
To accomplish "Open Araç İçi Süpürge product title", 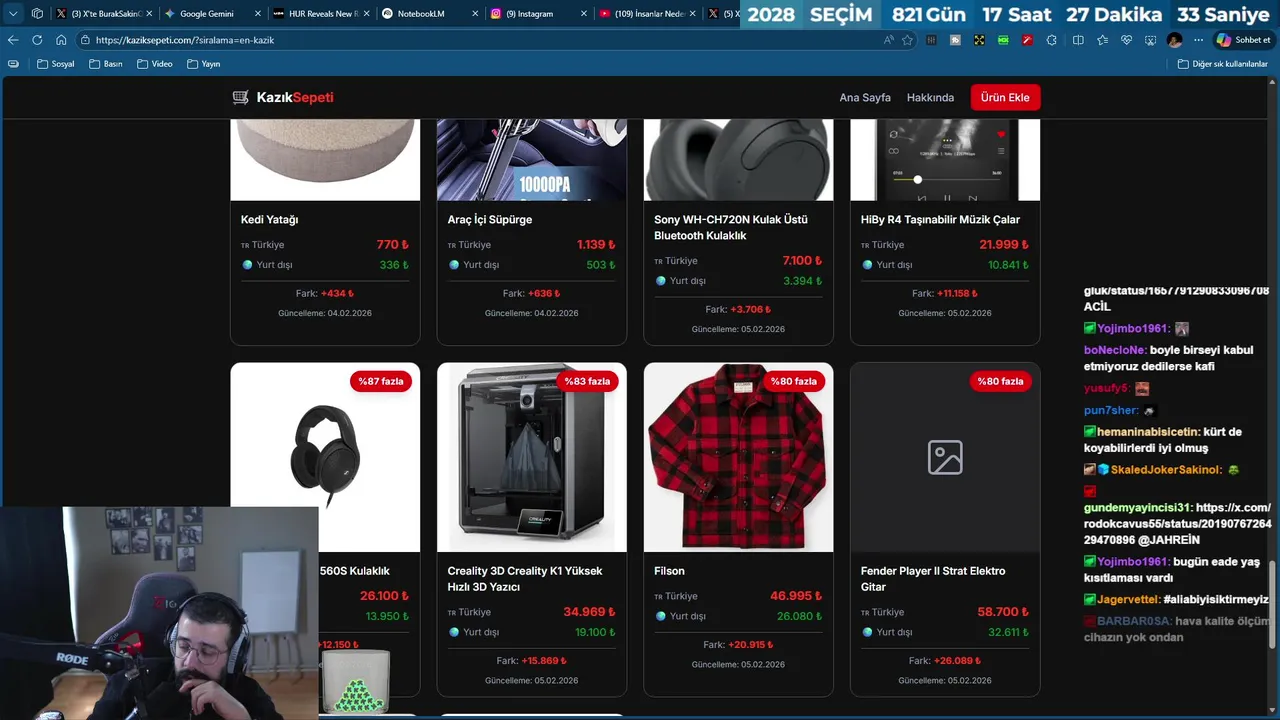I will tap(490, 220).
